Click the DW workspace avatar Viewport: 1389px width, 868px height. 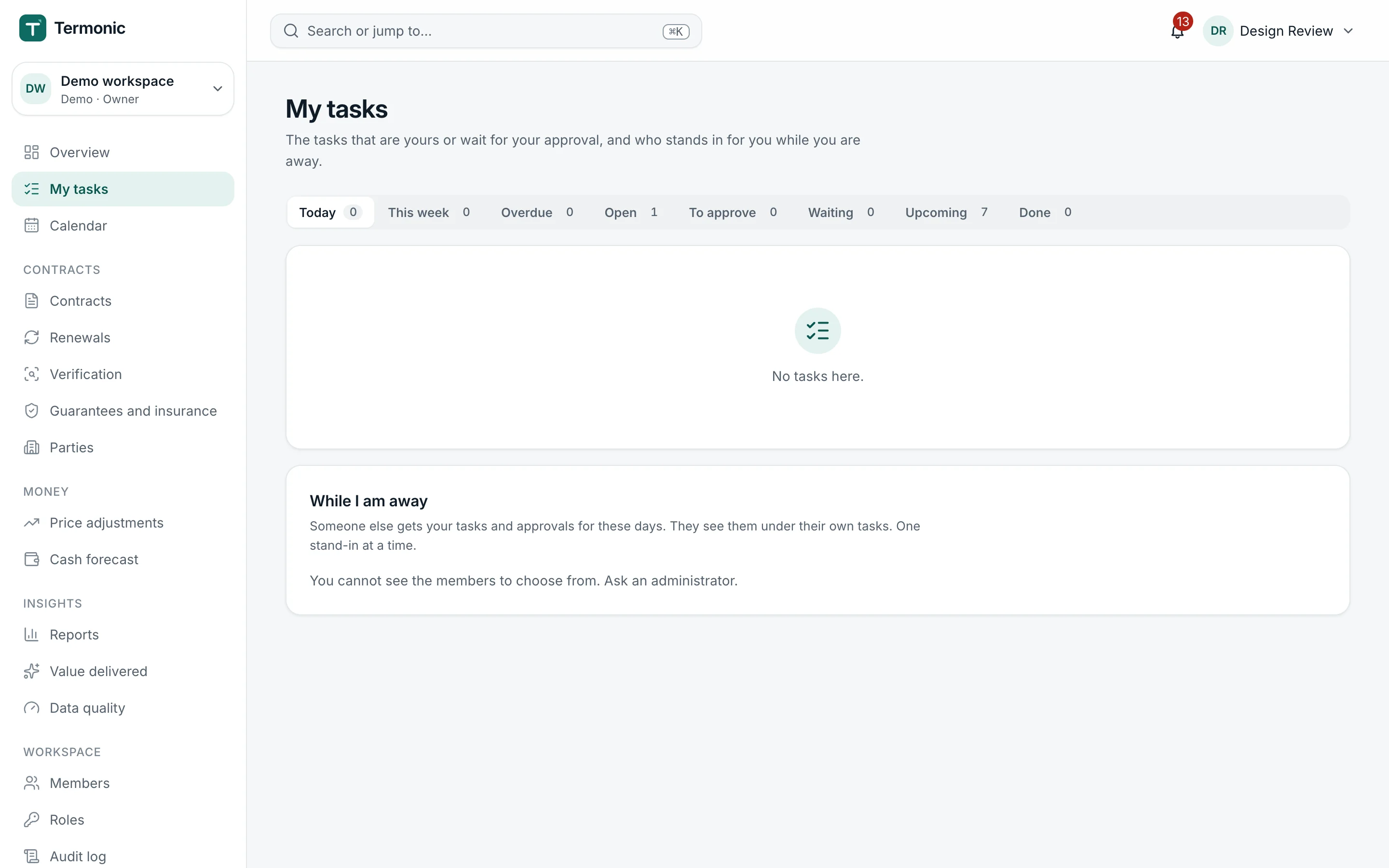[x=36, y=89]
